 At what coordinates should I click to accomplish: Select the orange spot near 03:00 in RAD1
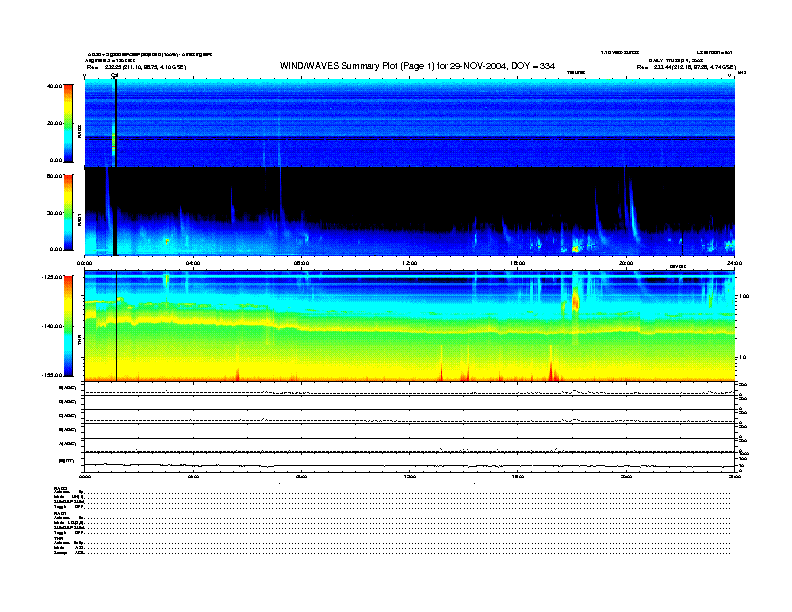[166, 241]
